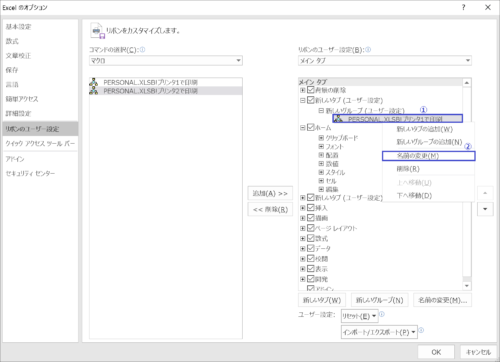
Task: Open the ribbon dropdown showing メイン タブ
Action: 385,60
